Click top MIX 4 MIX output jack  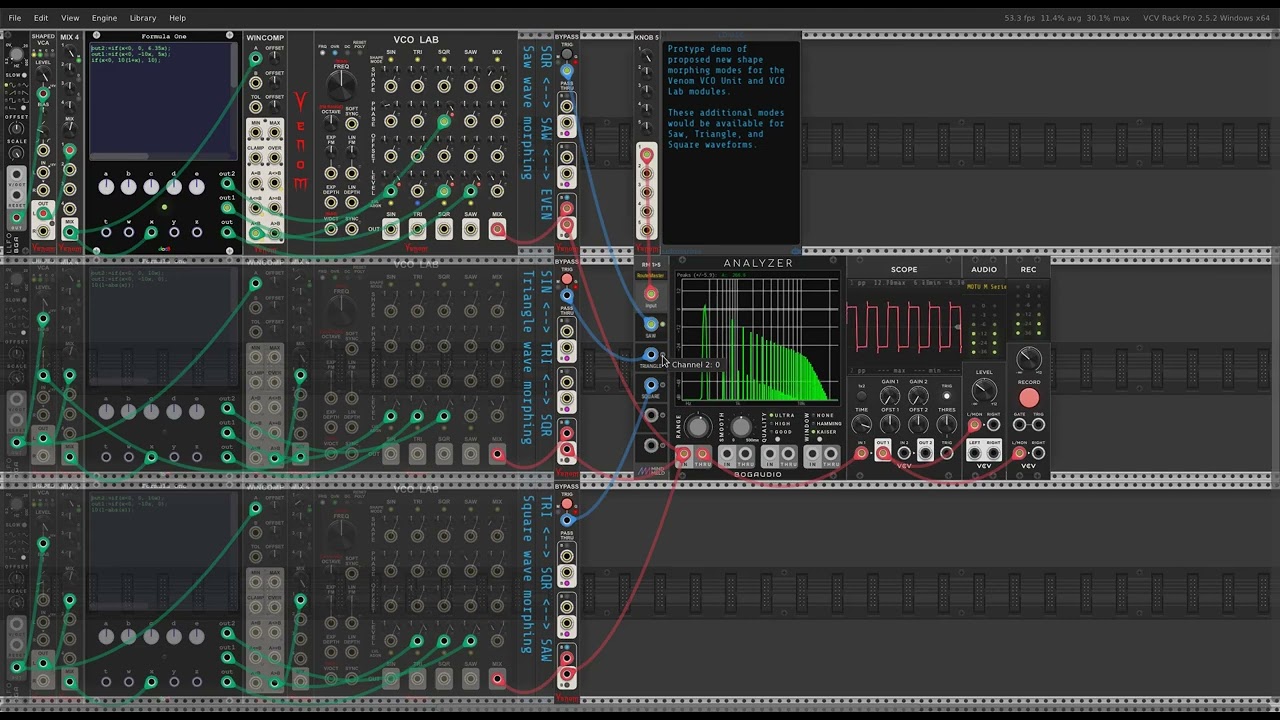click(x=70, y=232)
